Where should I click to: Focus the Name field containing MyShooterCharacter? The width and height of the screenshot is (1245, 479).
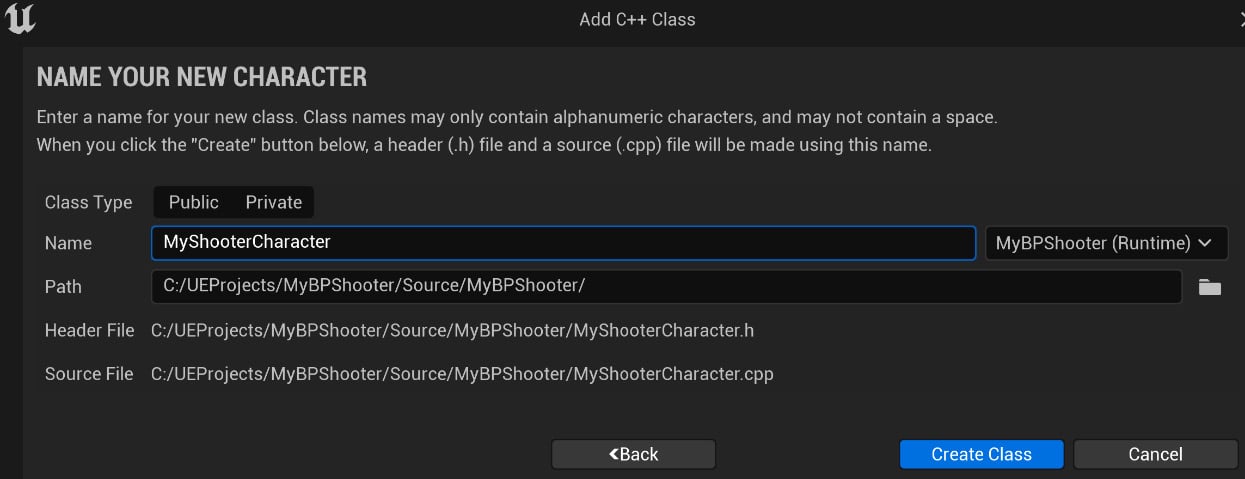[563, 243]
